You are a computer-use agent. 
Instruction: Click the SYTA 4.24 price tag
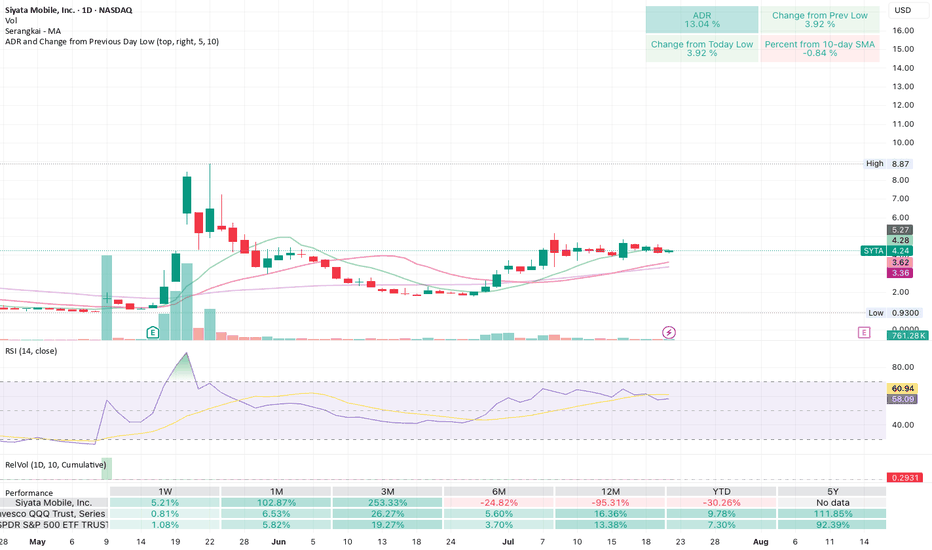click(887, 251)
